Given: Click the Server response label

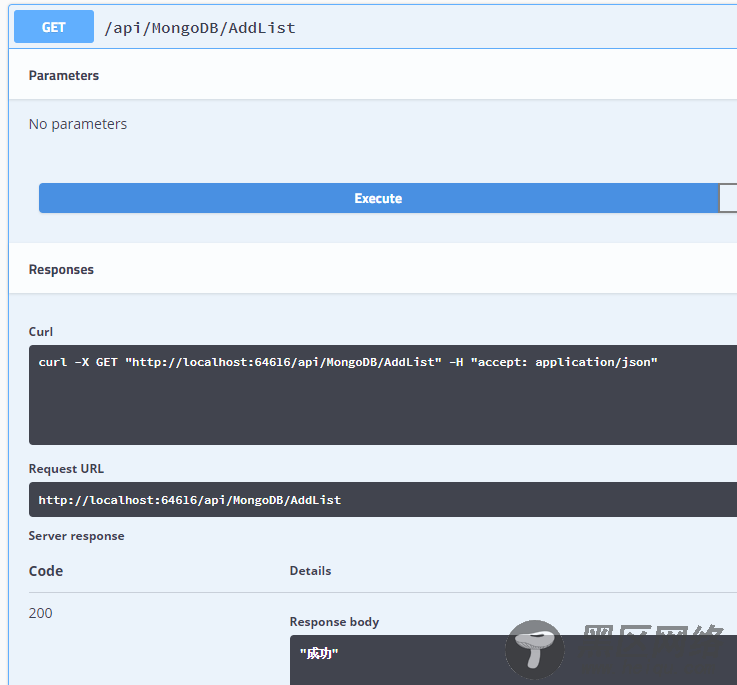Looking at the screenshot, I should (77, 536).
